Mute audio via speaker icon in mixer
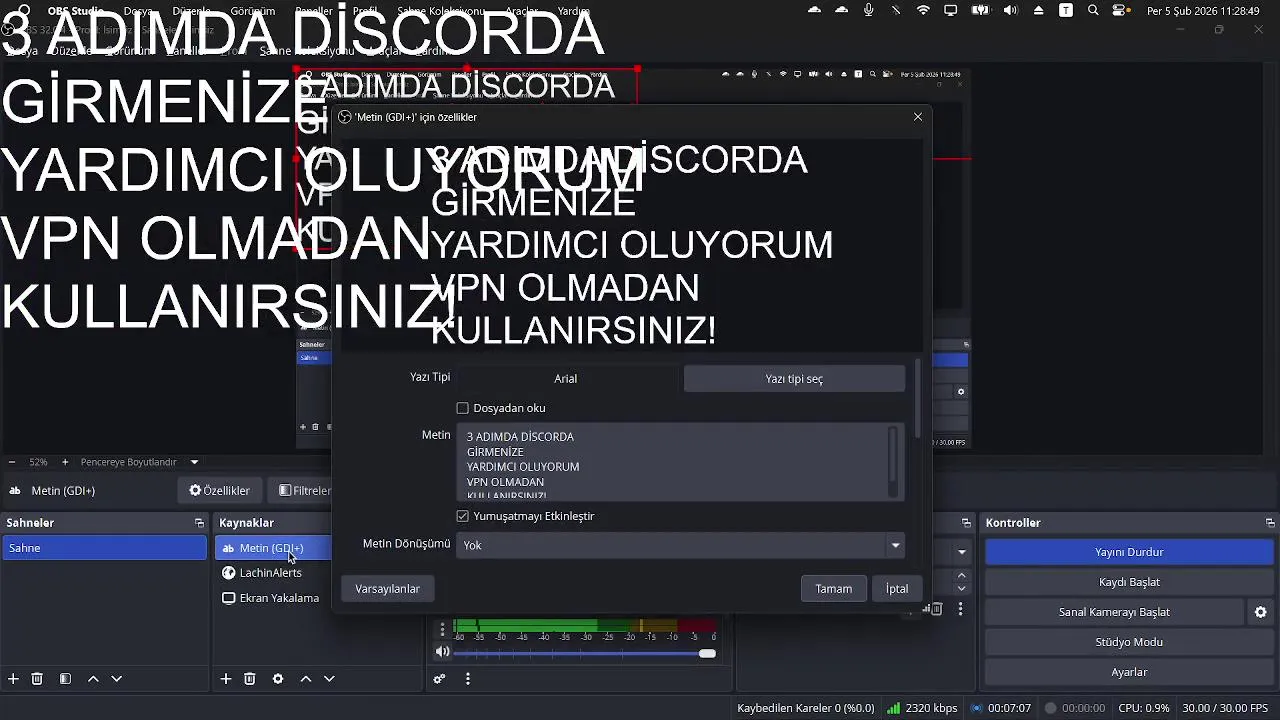The height and width of the screenshot is (720, 1280). click(x=442, y=652)
